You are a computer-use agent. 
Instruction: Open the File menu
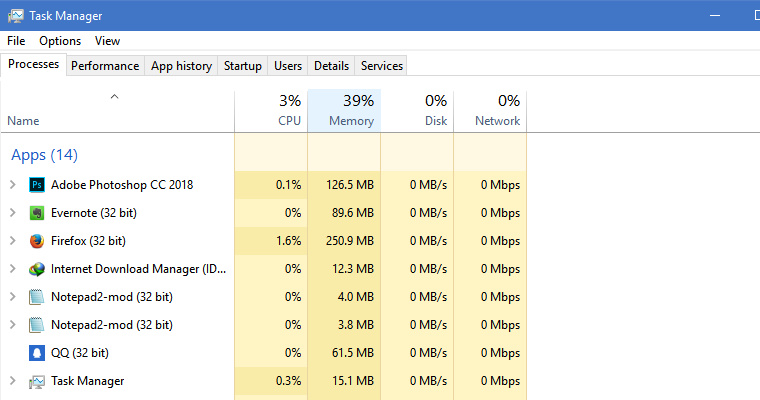point(16,41)
